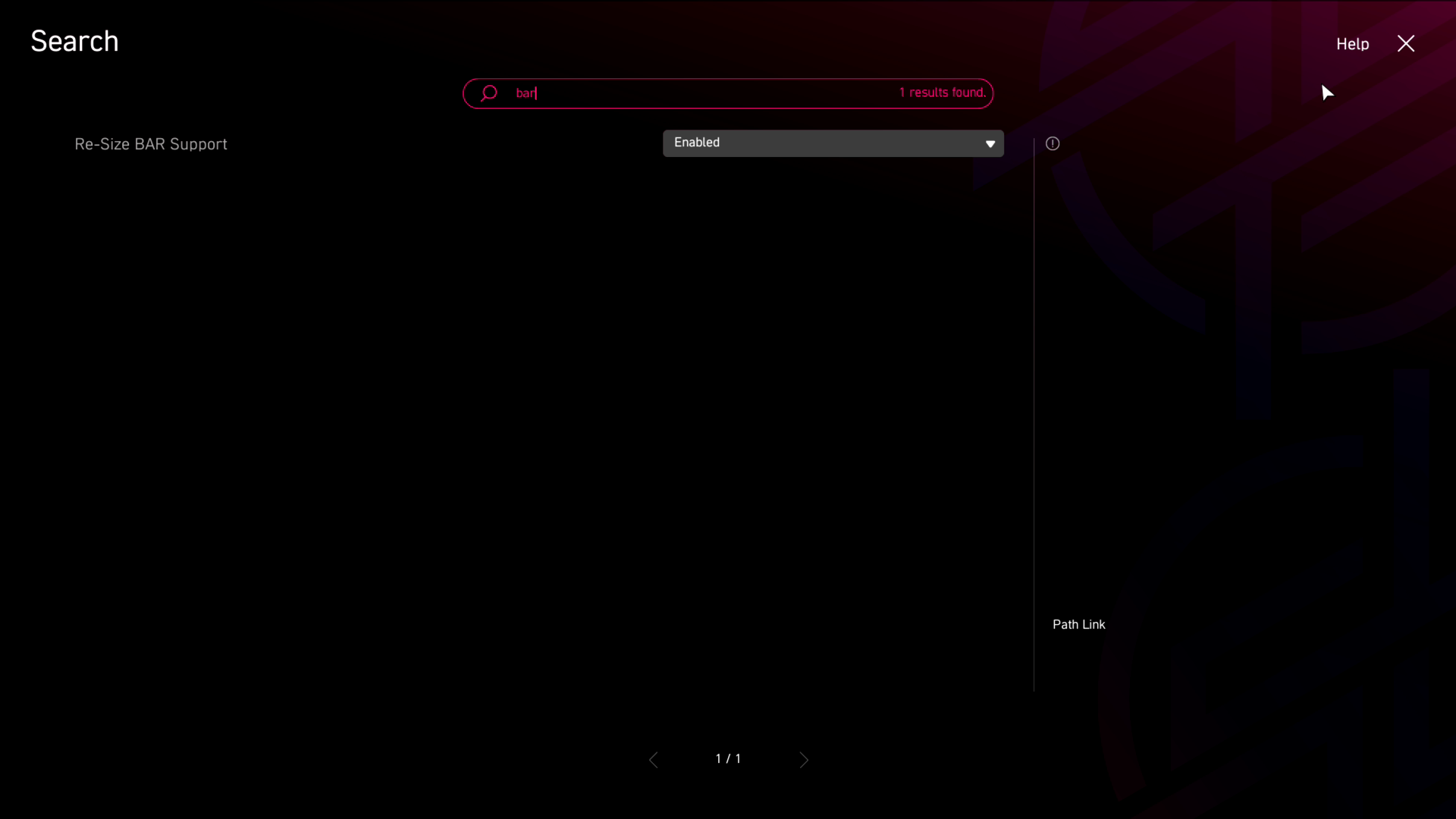Go to the previous results page arrow

[x=654, y=759]
